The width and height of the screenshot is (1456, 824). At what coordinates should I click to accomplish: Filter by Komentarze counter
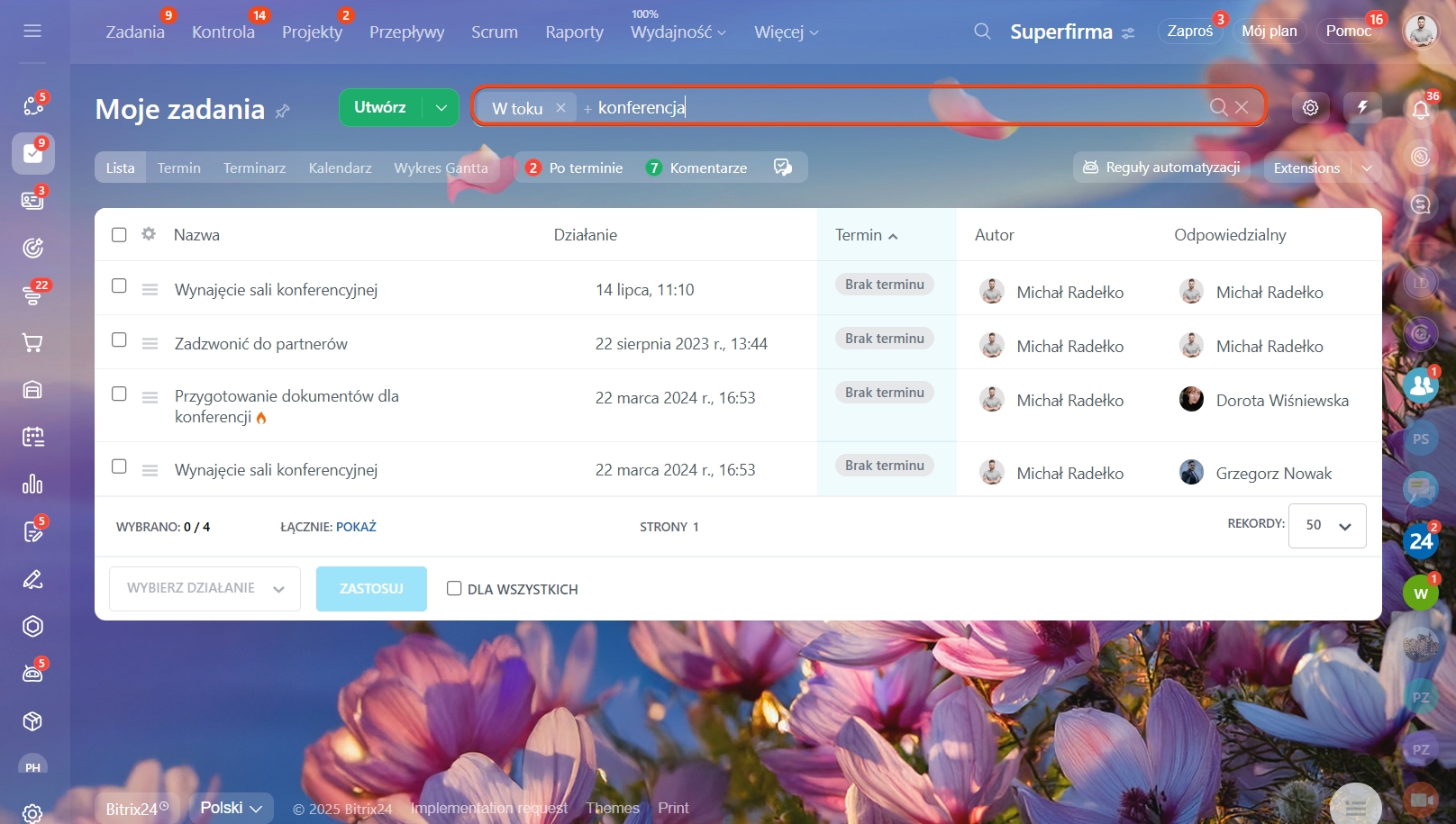(x=696, y=168)
